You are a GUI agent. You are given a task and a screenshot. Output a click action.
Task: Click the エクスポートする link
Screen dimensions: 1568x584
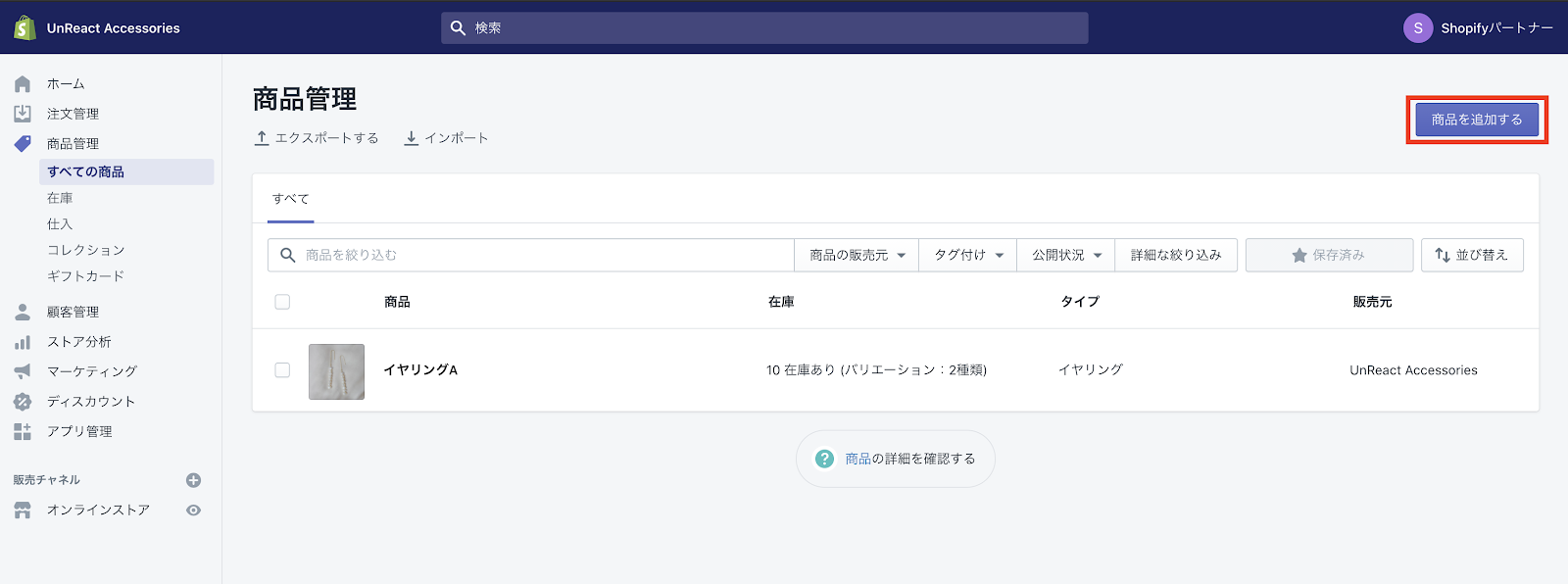(x=317, y=138)
